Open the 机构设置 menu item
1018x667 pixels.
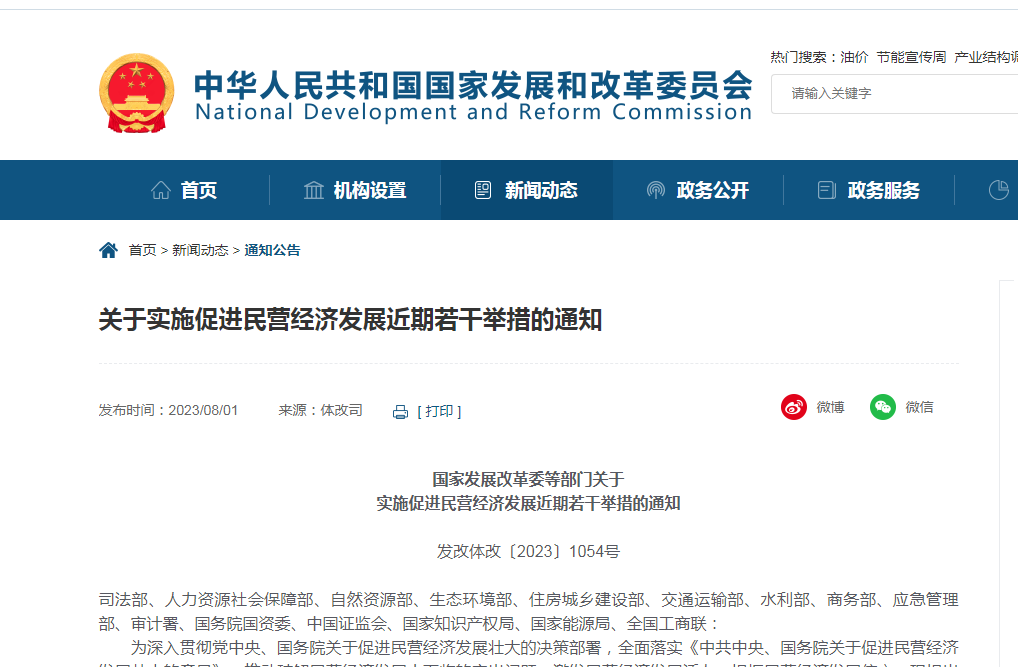[370, 190]
